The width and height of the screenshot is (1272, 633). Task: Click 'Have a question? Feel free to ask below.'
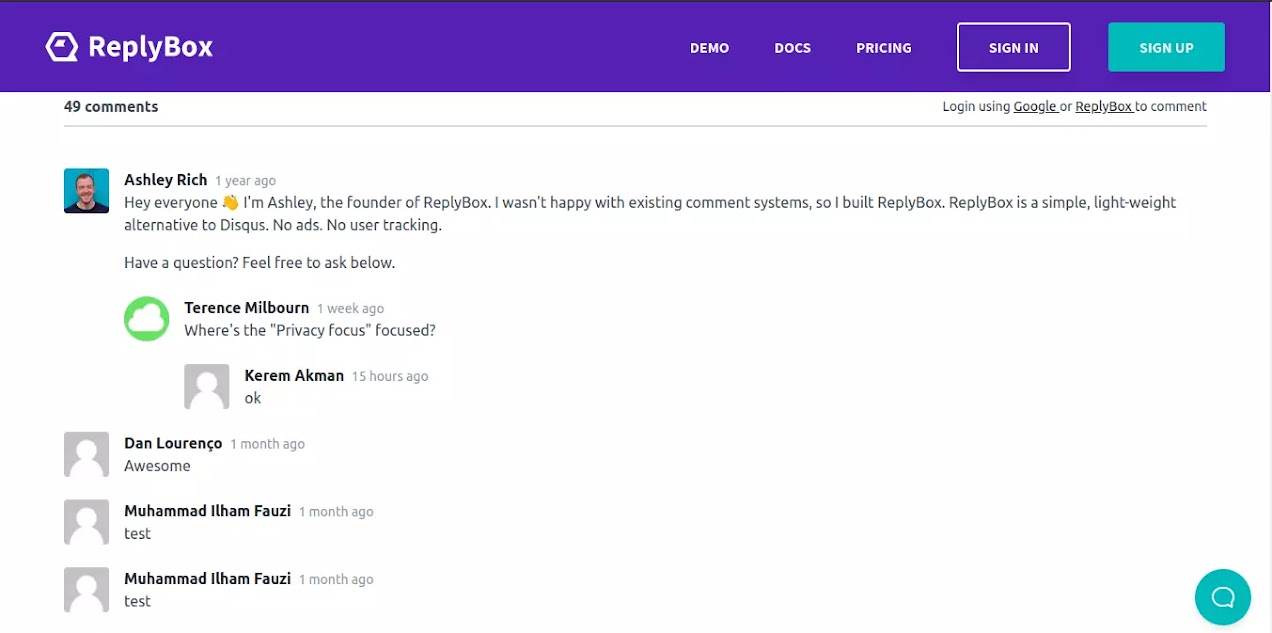pos(260,263)
